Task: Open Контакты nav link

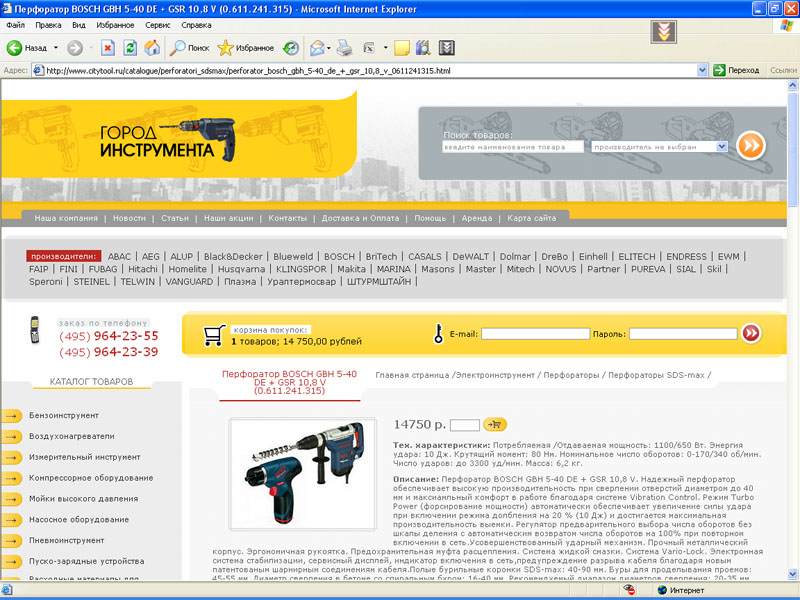Action: coord(288,218)
